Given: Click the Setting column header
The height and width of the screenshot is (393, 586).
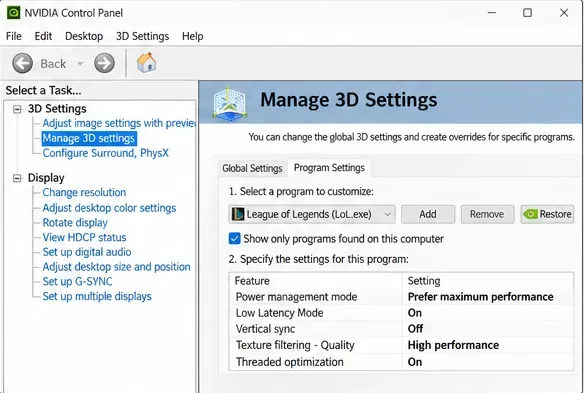Looking at the screenshot, I should [x=488, y=281].
